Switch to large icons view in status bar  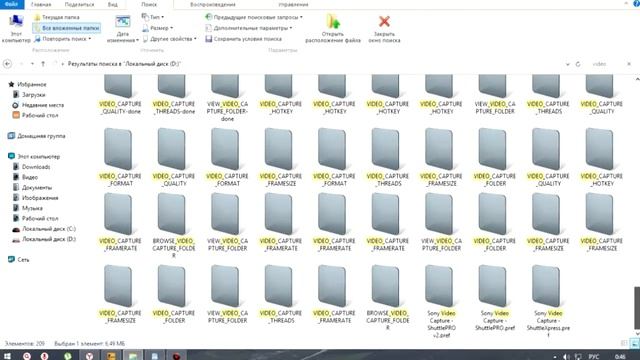click(x=634, y=344)
